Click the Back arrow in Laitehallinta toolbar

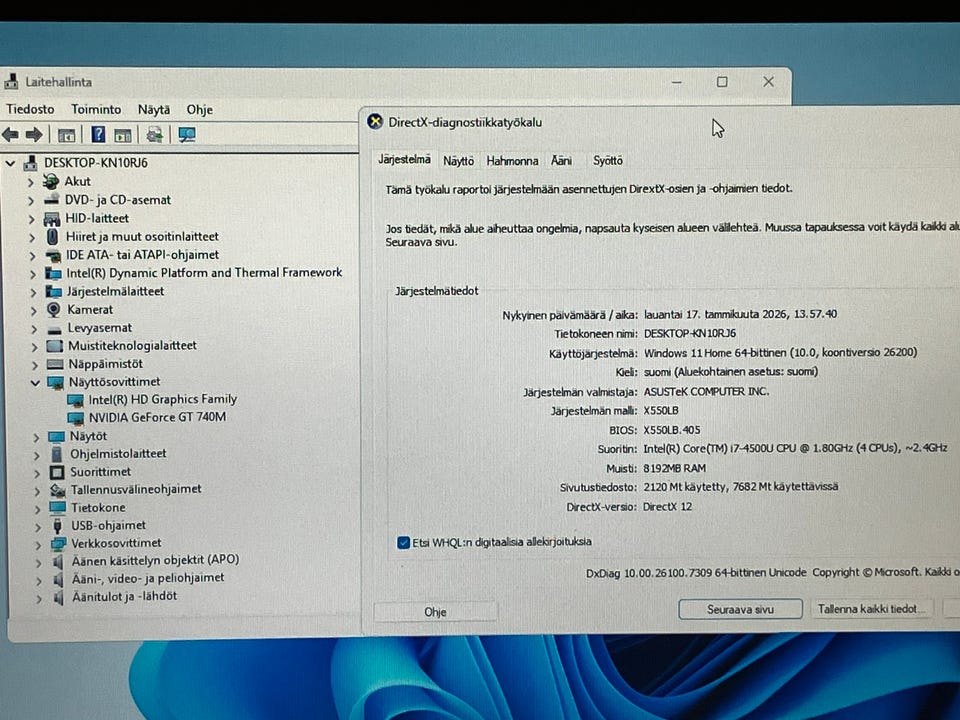(x=10, y=135)
